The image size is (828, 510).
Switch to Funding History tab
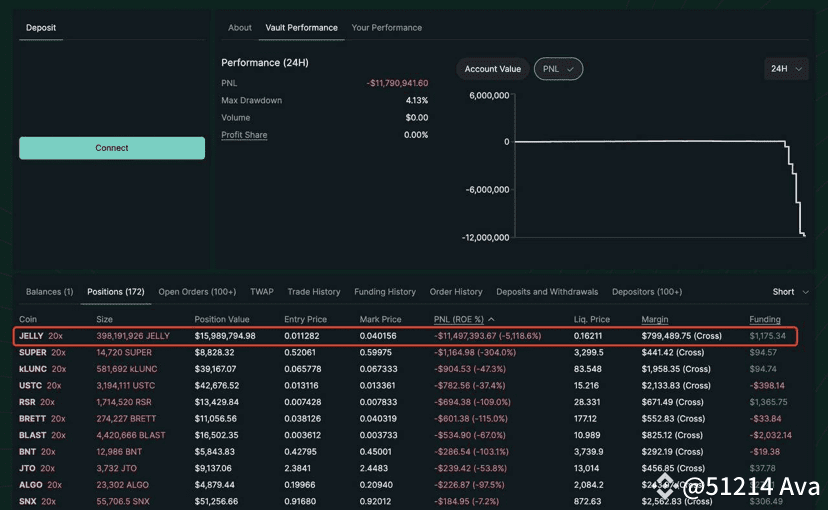[385, 292]
